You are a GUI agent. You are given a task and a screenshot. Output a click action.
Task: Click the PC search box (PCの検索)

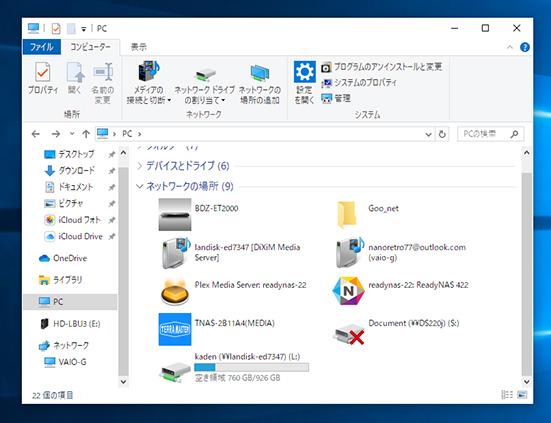[490, 134]
